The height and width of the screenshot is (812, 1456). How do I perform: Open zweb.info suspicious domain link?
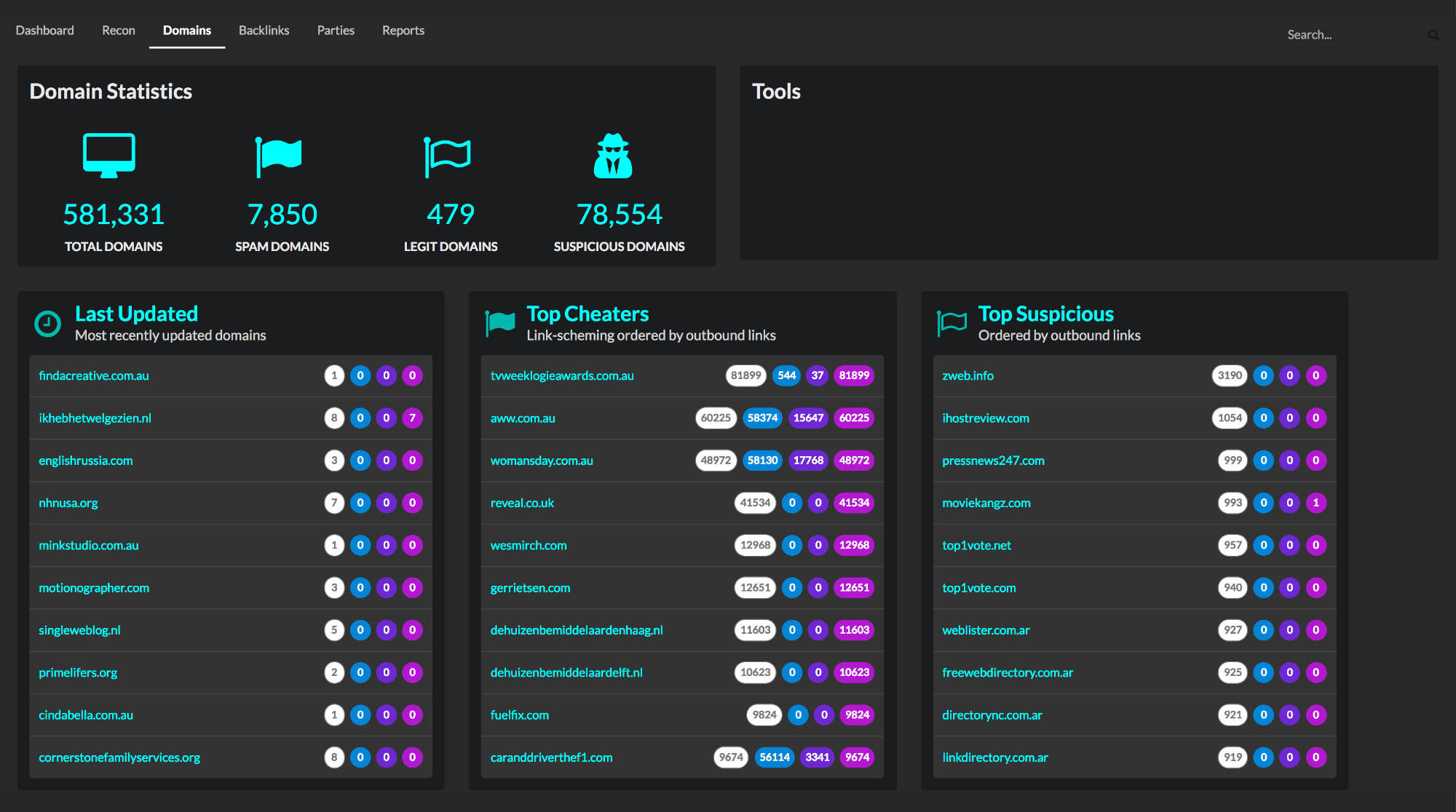click(968, 376)
